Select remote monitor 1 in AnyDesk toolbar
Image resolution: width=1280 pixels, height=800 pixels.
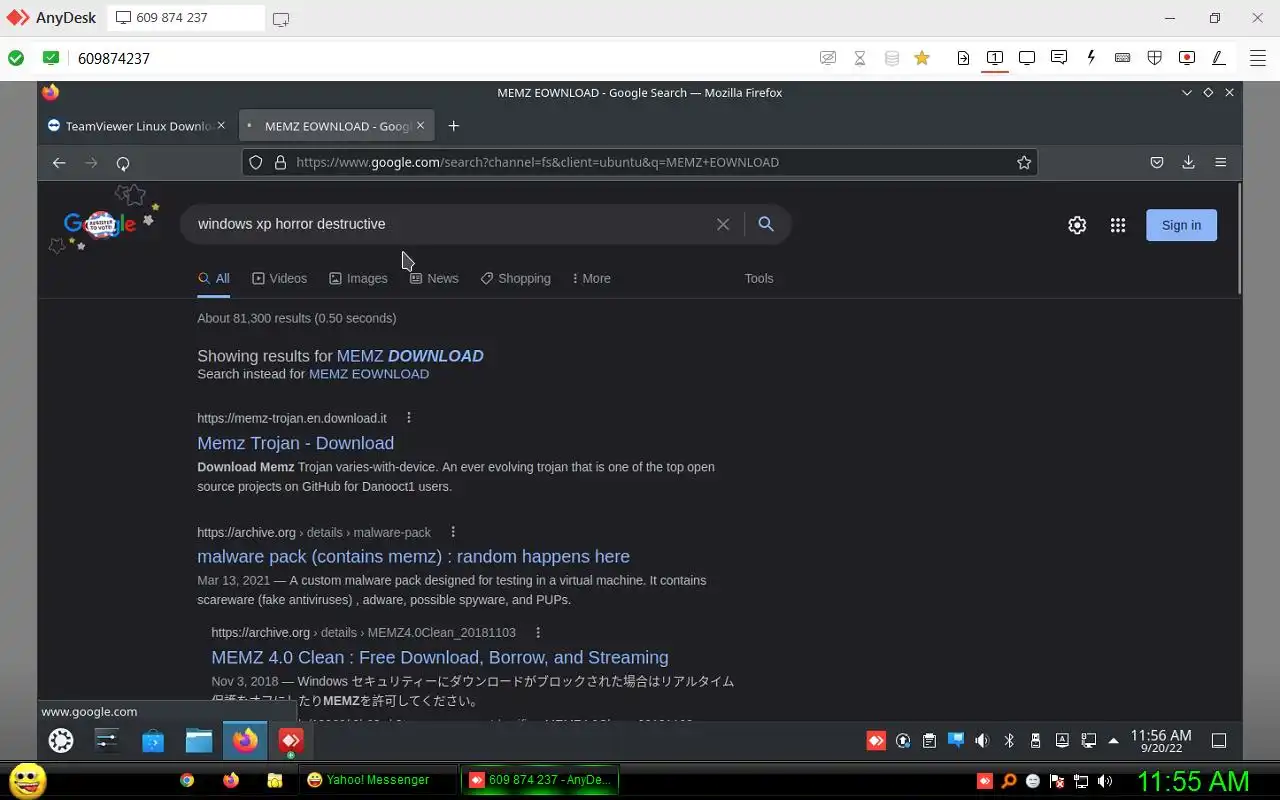(x=995, y=58)
